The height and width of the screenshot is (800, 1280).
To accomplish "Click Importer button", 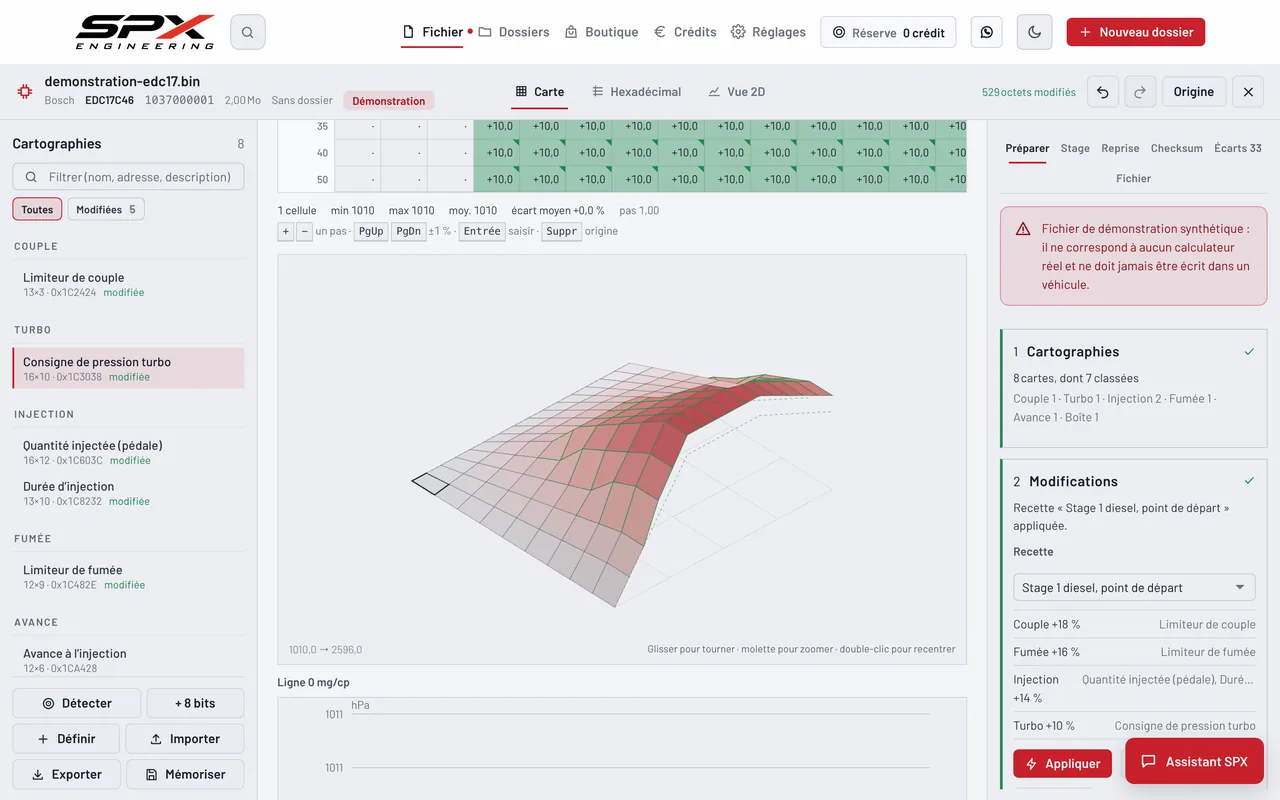I will pyautogui.click(x=185, y=739).
